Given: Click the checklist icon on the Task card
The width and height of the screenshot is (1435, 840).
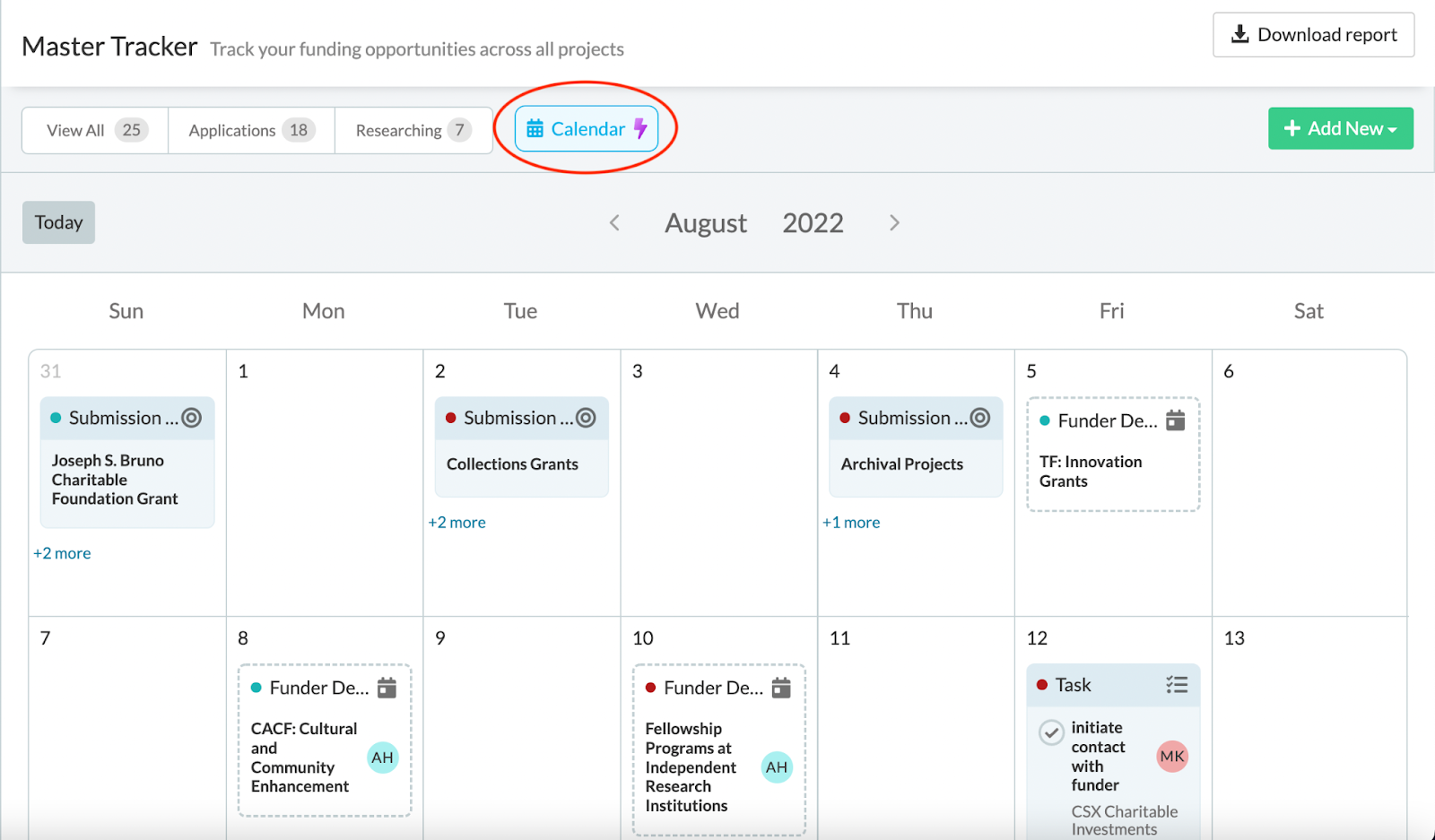Looking at the screenshot, I should pos(1177,685).
